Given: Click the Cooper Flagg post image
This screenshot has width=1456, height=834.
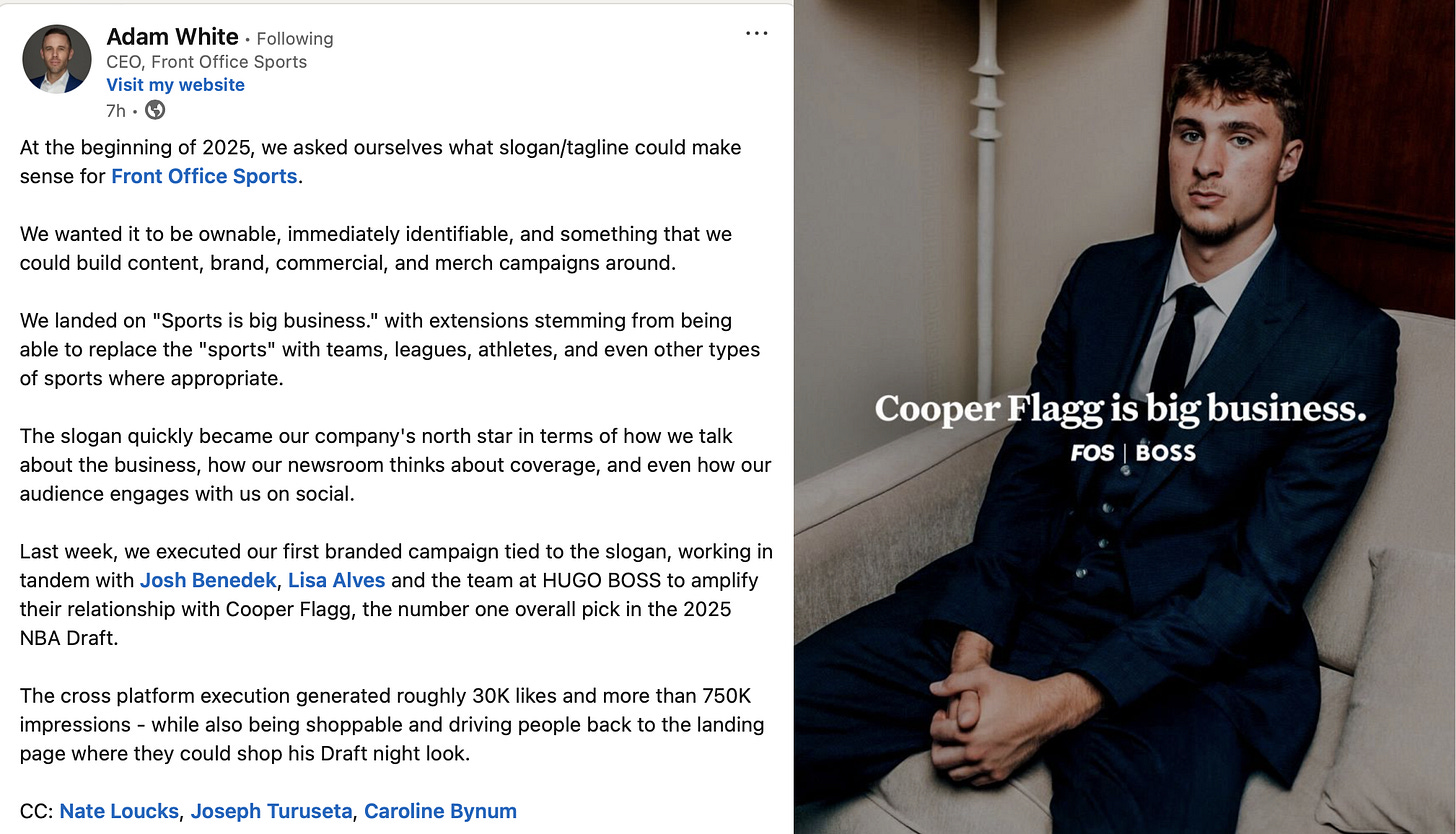Looking at the screenshot, I should [1125, 417].
